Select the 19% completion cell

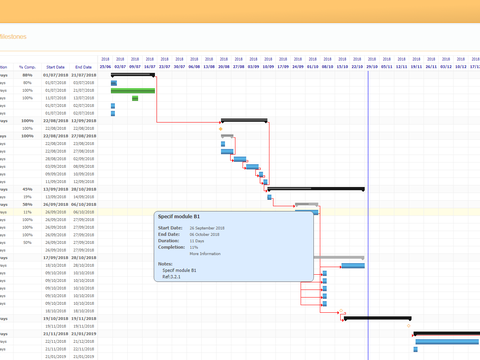coord(27,197)
